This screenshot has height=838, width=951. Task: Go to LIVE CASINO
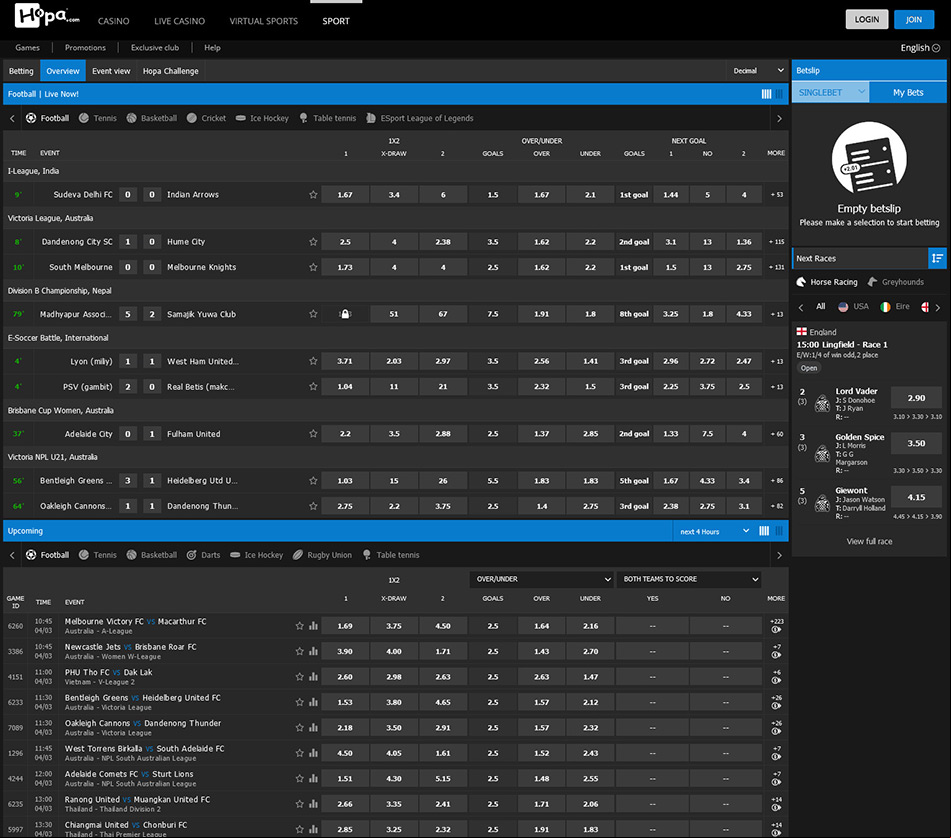tap(180, 21)
